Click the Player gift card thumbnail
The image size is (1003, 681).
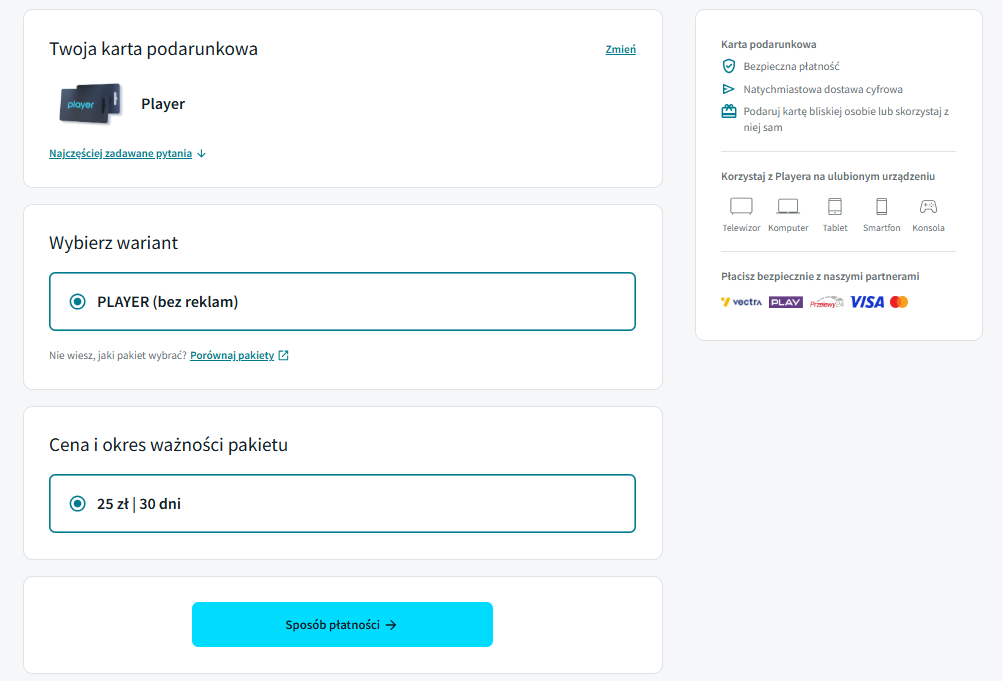90,104
